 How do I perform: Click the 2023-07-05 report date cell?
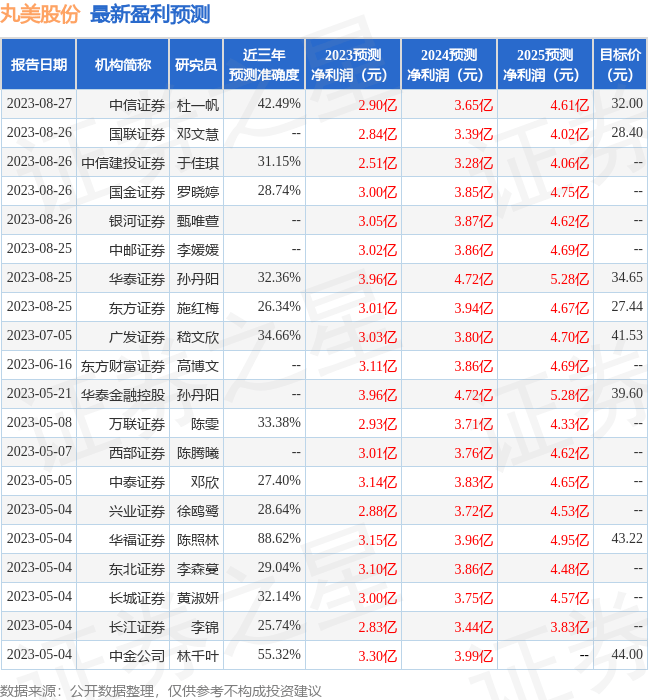39,337
